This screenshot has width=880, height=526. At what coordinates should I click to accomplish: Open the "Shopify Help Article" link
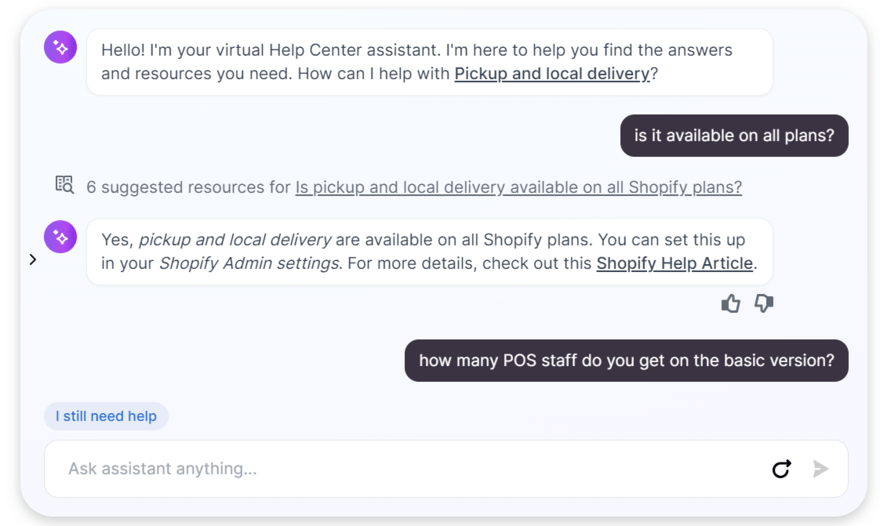click(674, 264)
